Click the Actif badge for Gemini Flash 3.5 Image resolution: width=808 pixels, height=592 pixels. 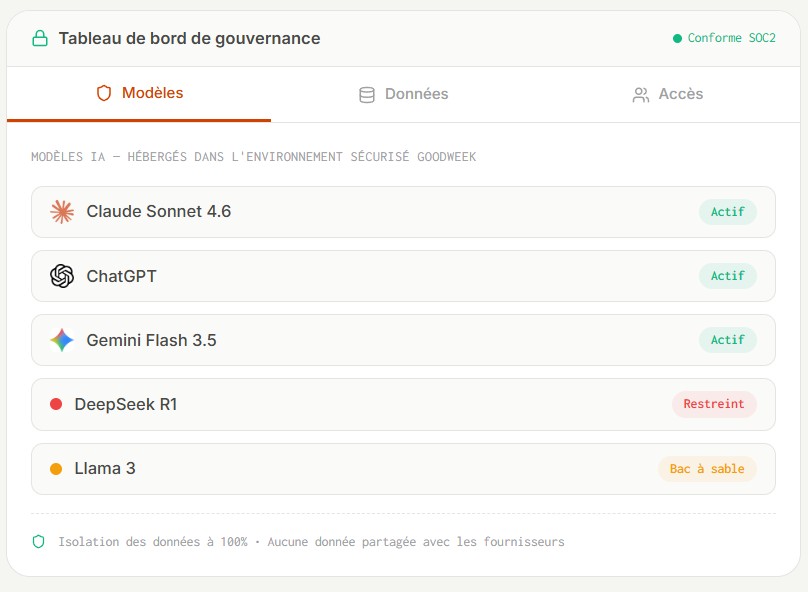pos(728,340)
